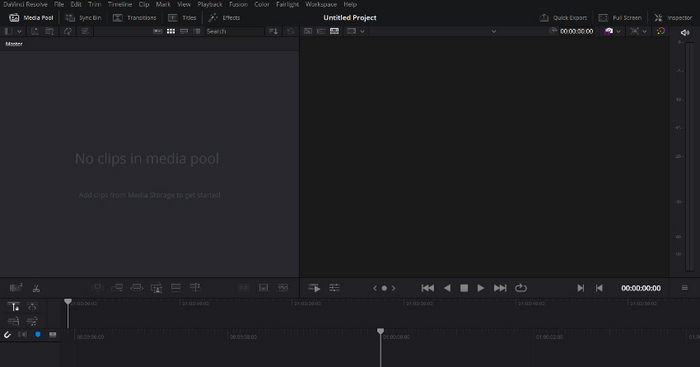Select the timeline viewer mode
The width and height of the screenshot is (700, 367).
coord(334,31)
